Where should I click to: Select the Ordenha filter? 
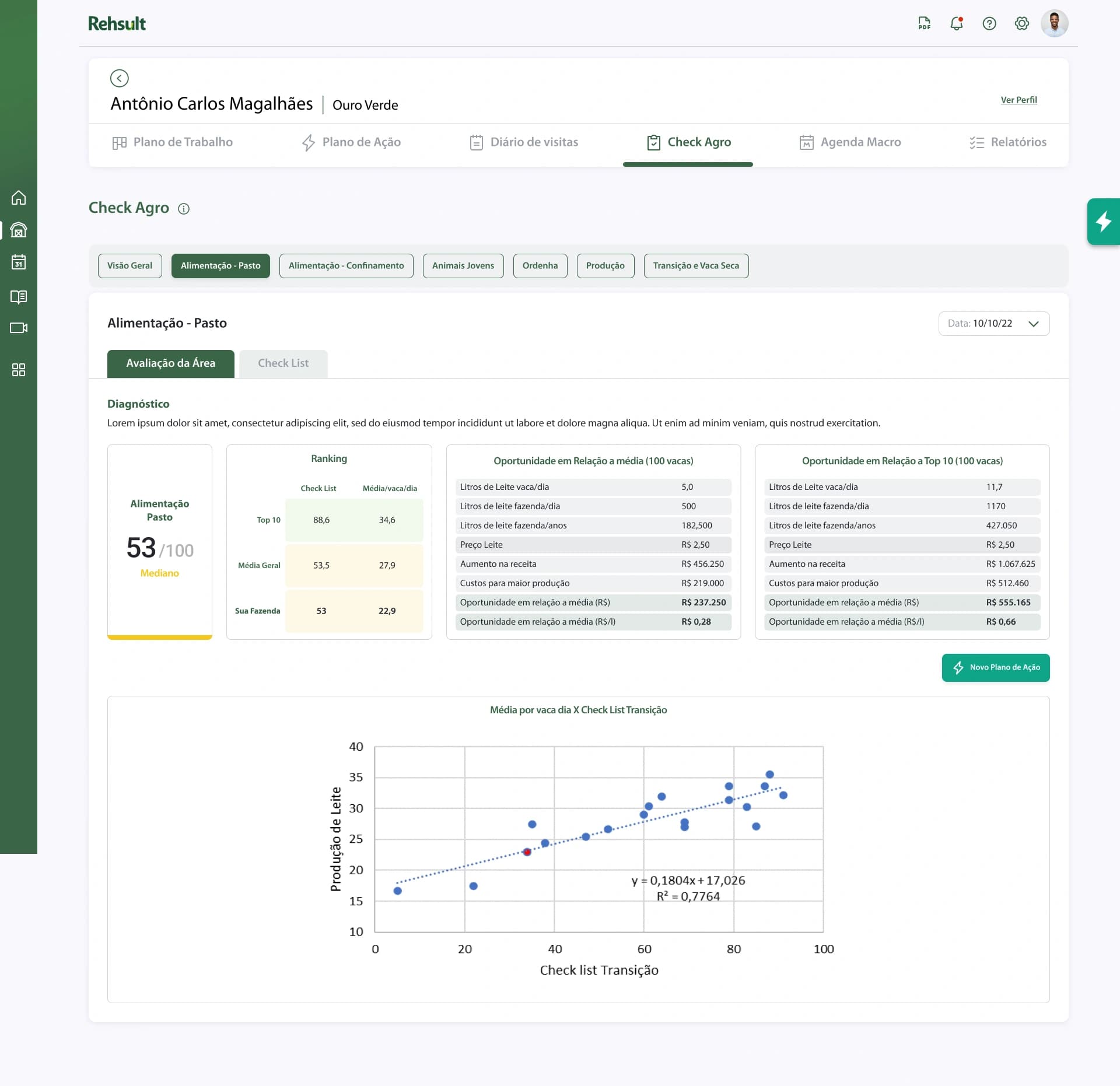[x=540, y=266]
